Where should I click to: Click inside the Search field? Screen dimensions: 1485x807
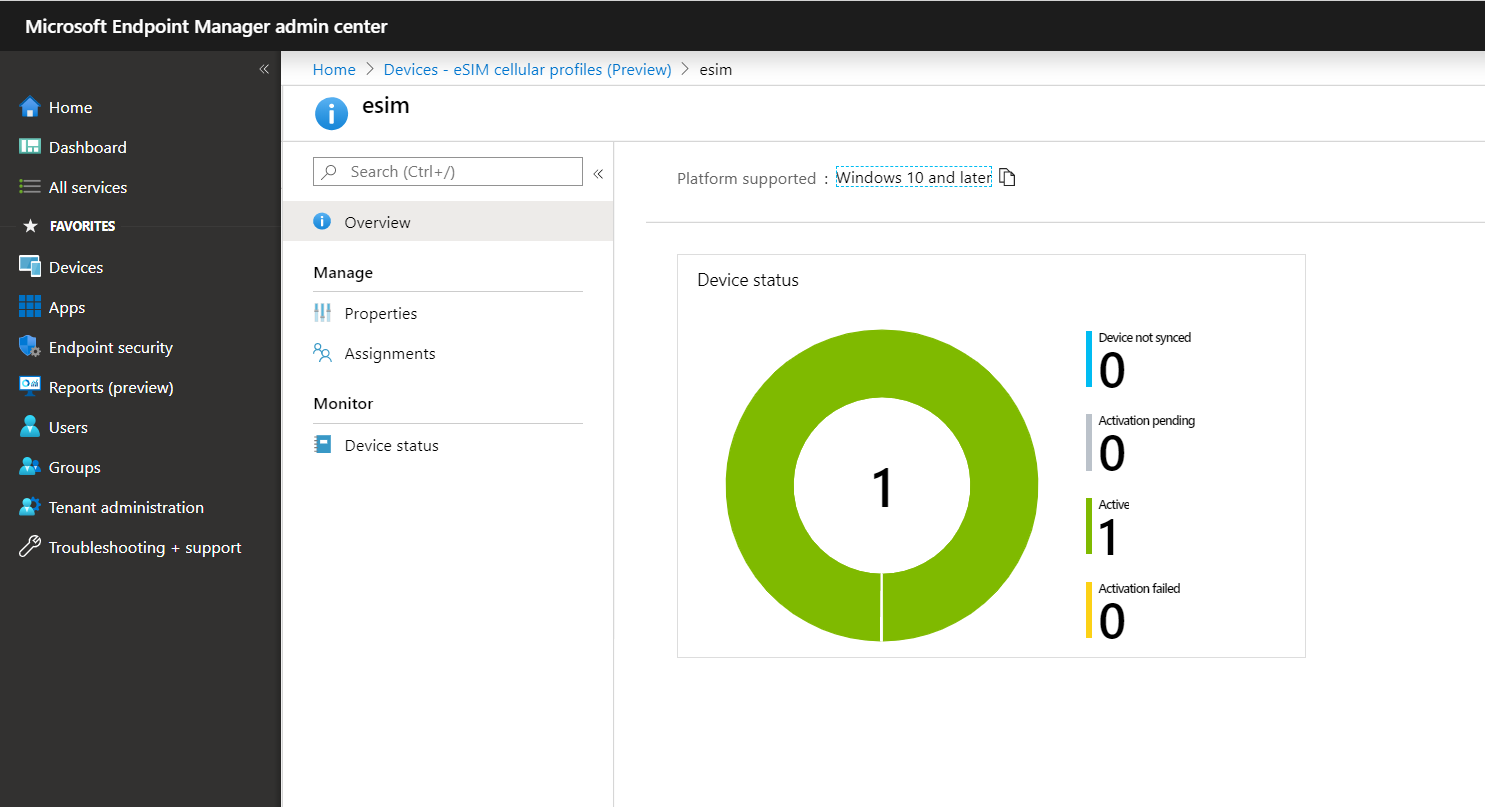pyautogui.click(x=447, y=172)
